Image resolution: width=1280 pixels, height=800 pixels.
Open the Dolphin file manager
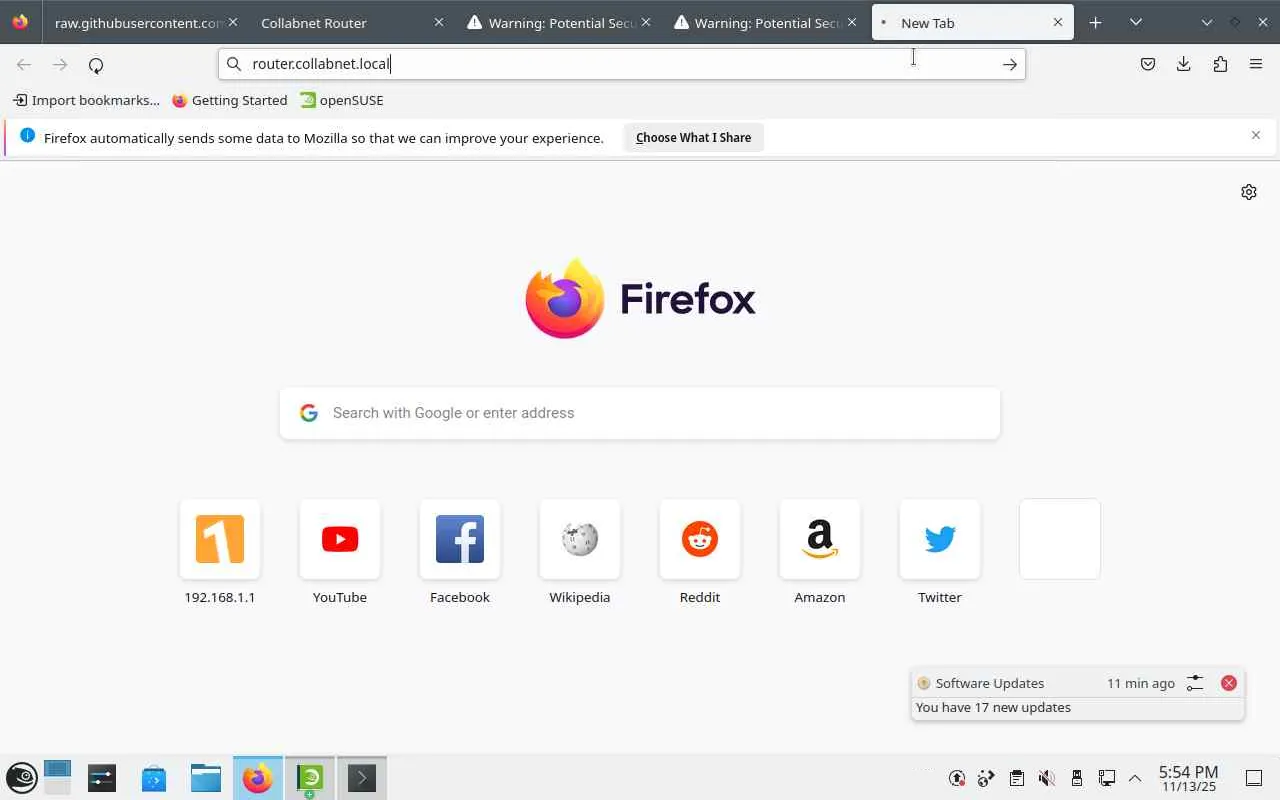click(x=206, y=778)
